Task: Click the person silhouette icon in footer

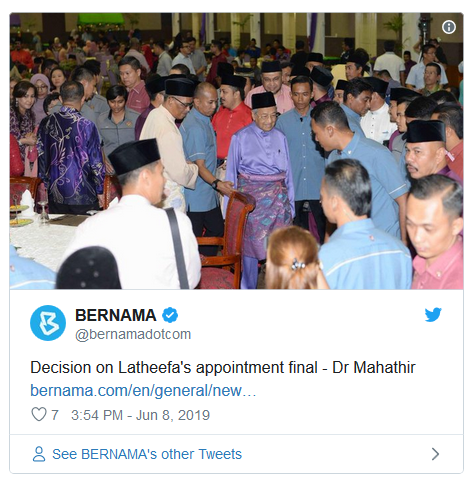Action: [x=39, y=454]
